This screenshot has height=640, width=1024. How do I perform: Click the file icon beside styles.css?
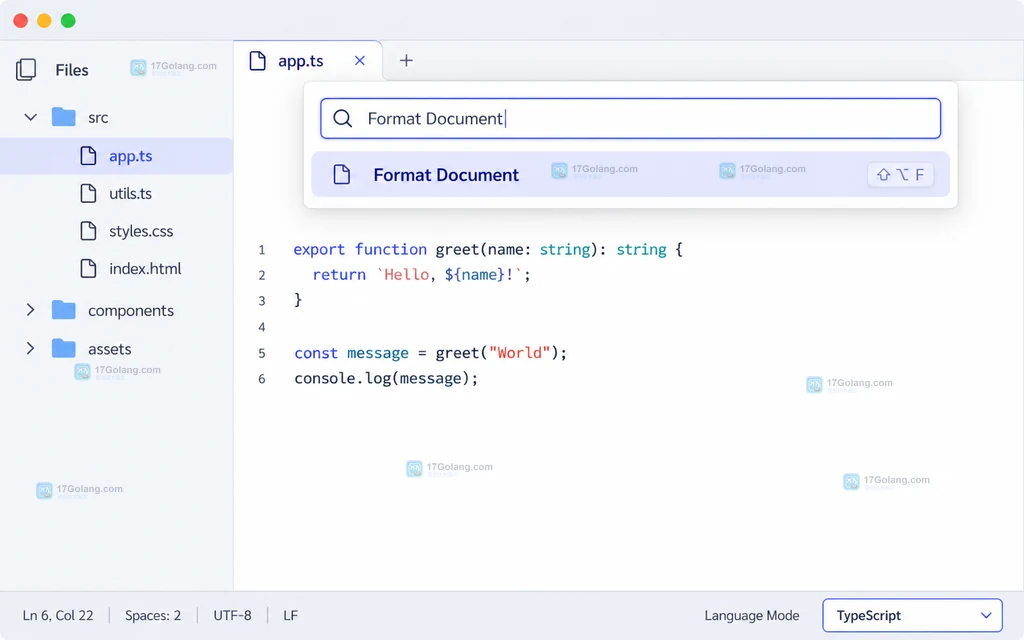(88, 231)
